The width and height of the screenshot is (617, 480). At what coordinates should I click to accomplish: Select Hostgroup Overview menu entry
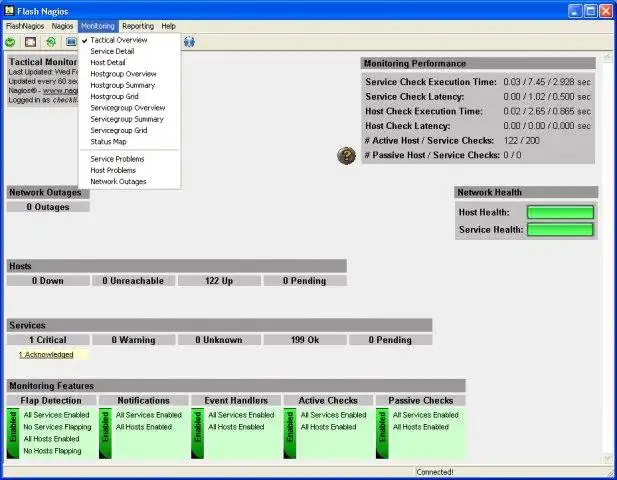point(129,74)
